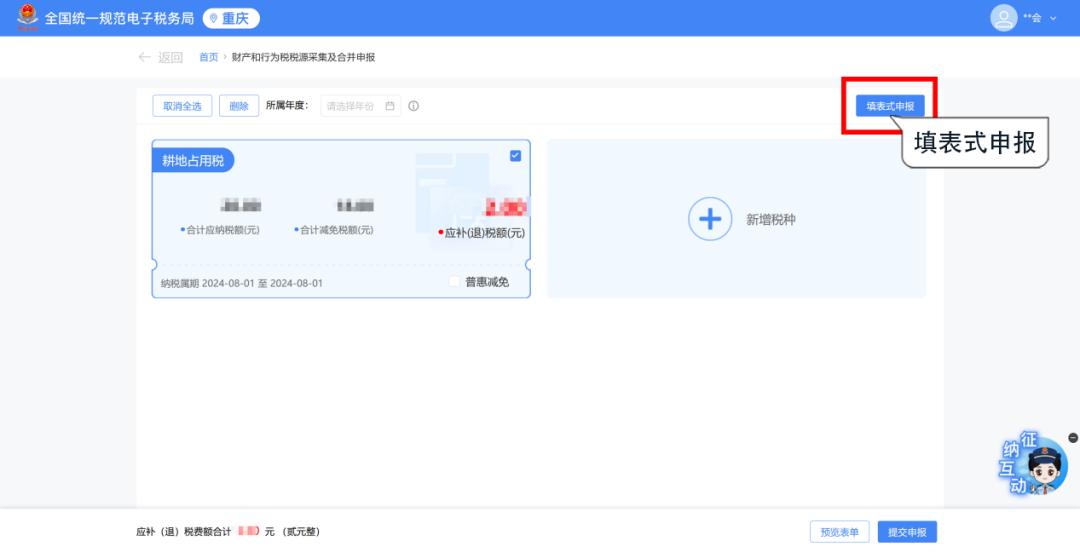Viewport: 1080px width, 552px height.
Task: Click the 取消全选 button
Action: (x=182, y=106)
